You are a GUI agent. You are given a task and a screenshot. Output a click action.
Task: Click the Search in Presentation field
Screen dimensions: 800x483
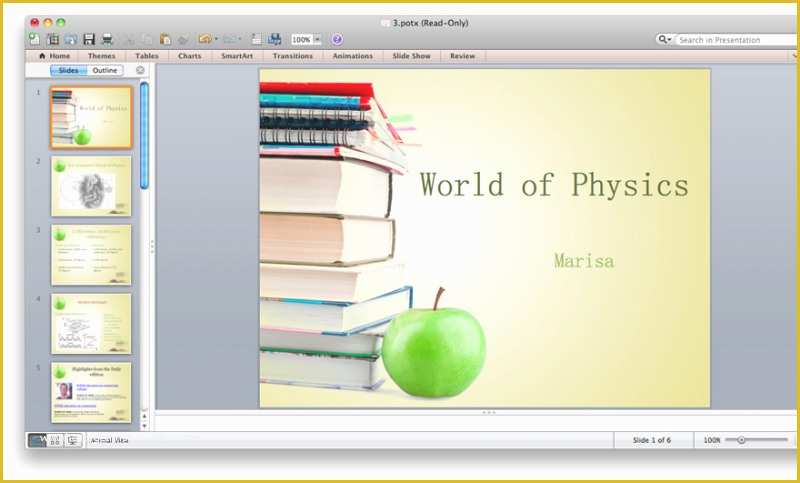pos(737,40)
